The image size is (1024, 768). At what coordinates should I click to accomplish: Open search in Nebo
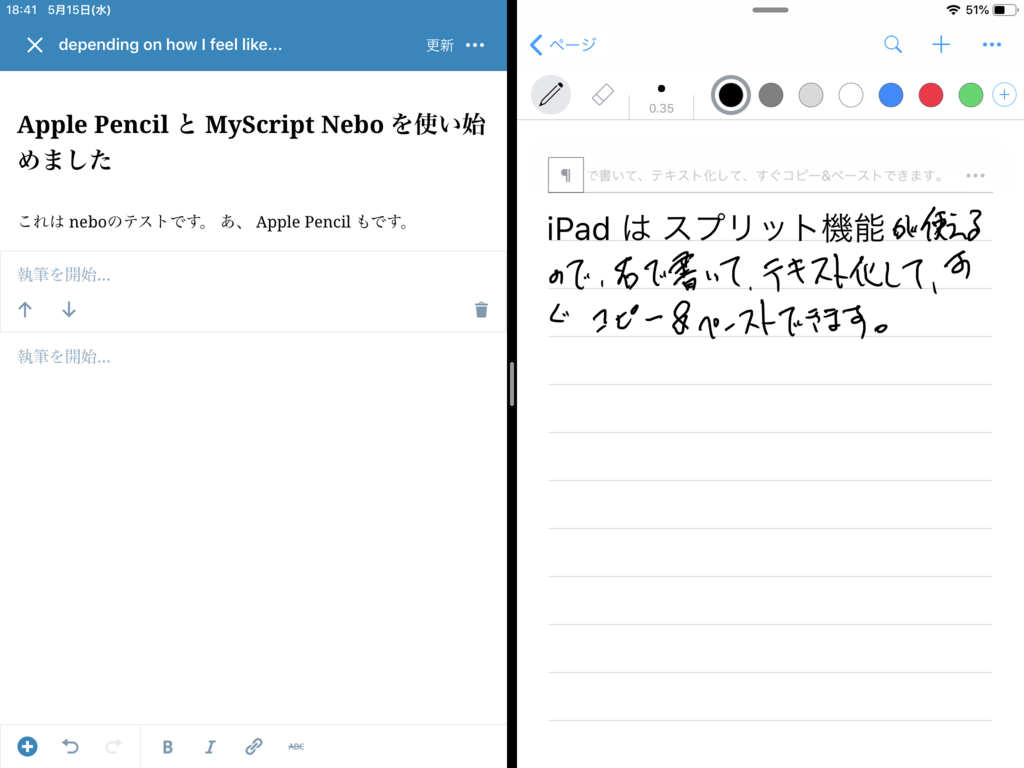[x=893, y=44]
